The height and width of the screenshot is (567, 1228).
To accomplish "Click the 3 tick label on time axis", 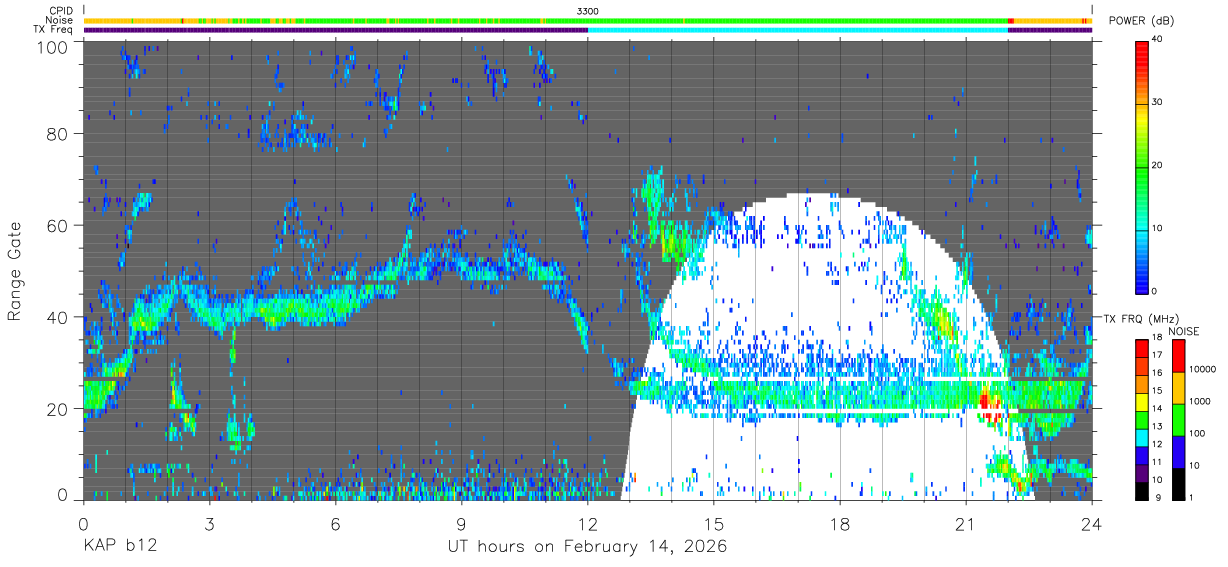I will [210, 522].
